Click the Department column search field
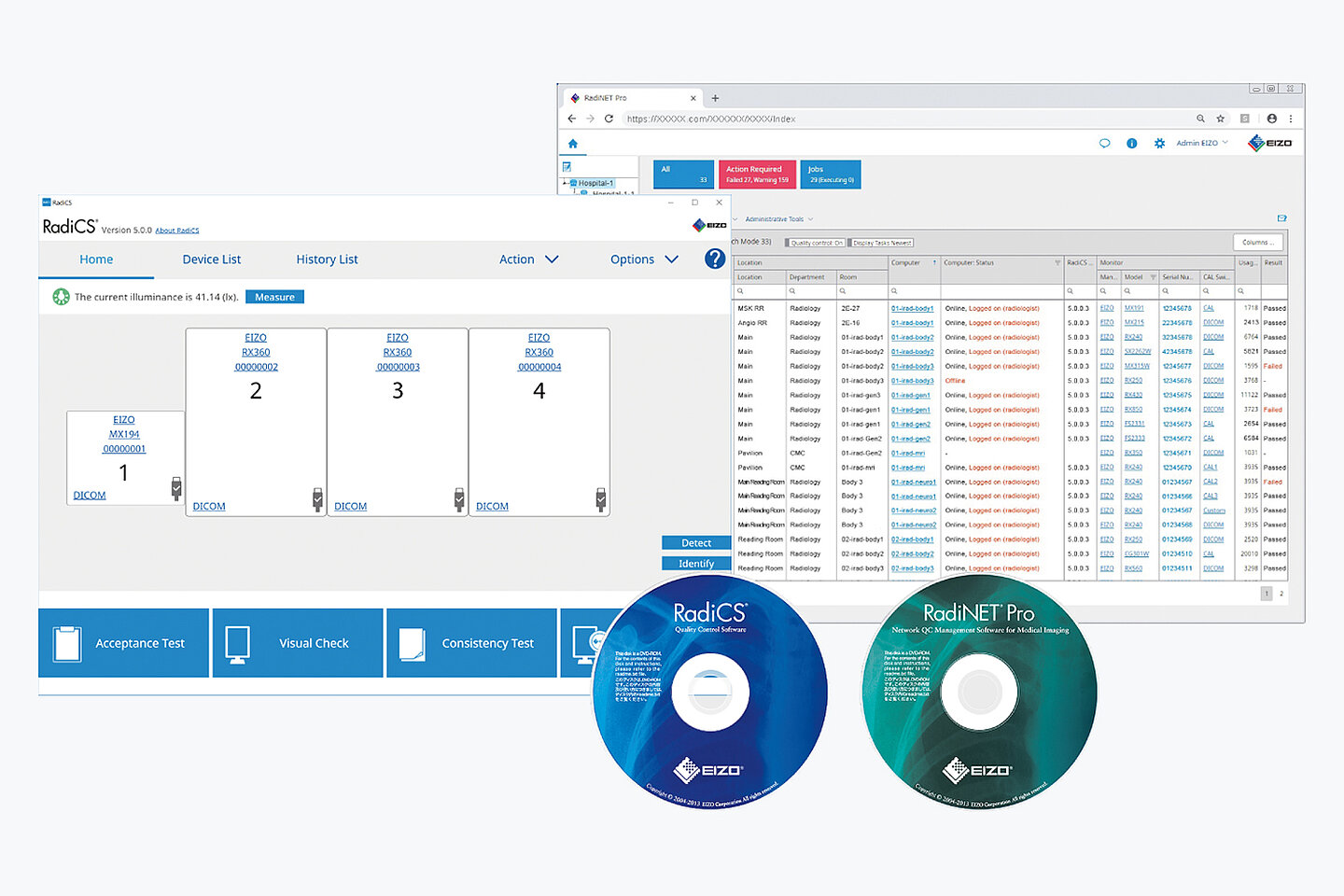The image size is (1344, 896). pyautogui.click(x=812, y=291)
